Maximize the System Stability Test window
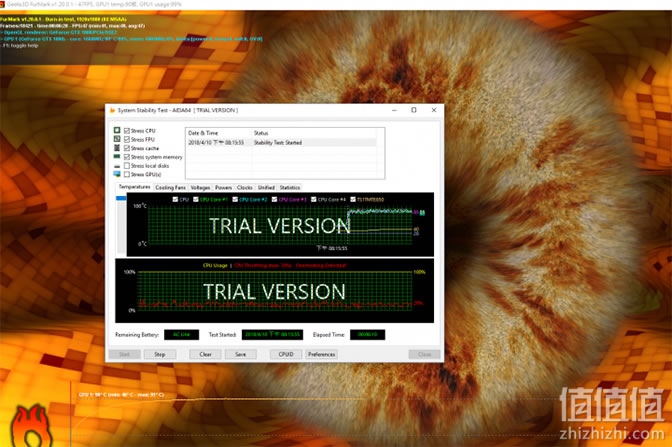 pyautogui.click(x=414, y=110)
